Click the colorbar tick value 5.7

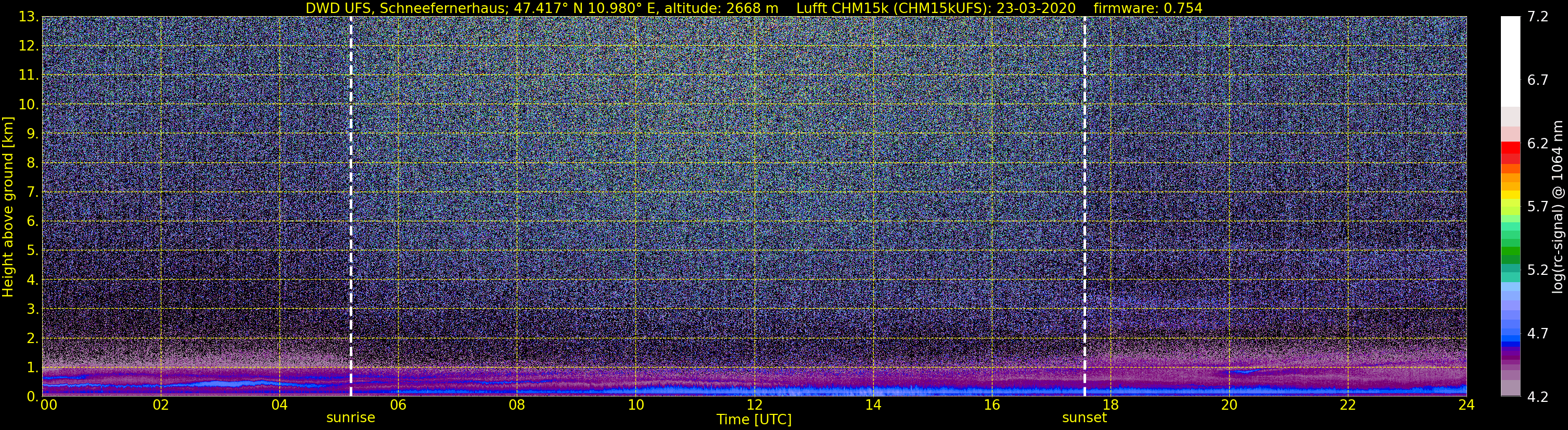(x=1538, y=207)
